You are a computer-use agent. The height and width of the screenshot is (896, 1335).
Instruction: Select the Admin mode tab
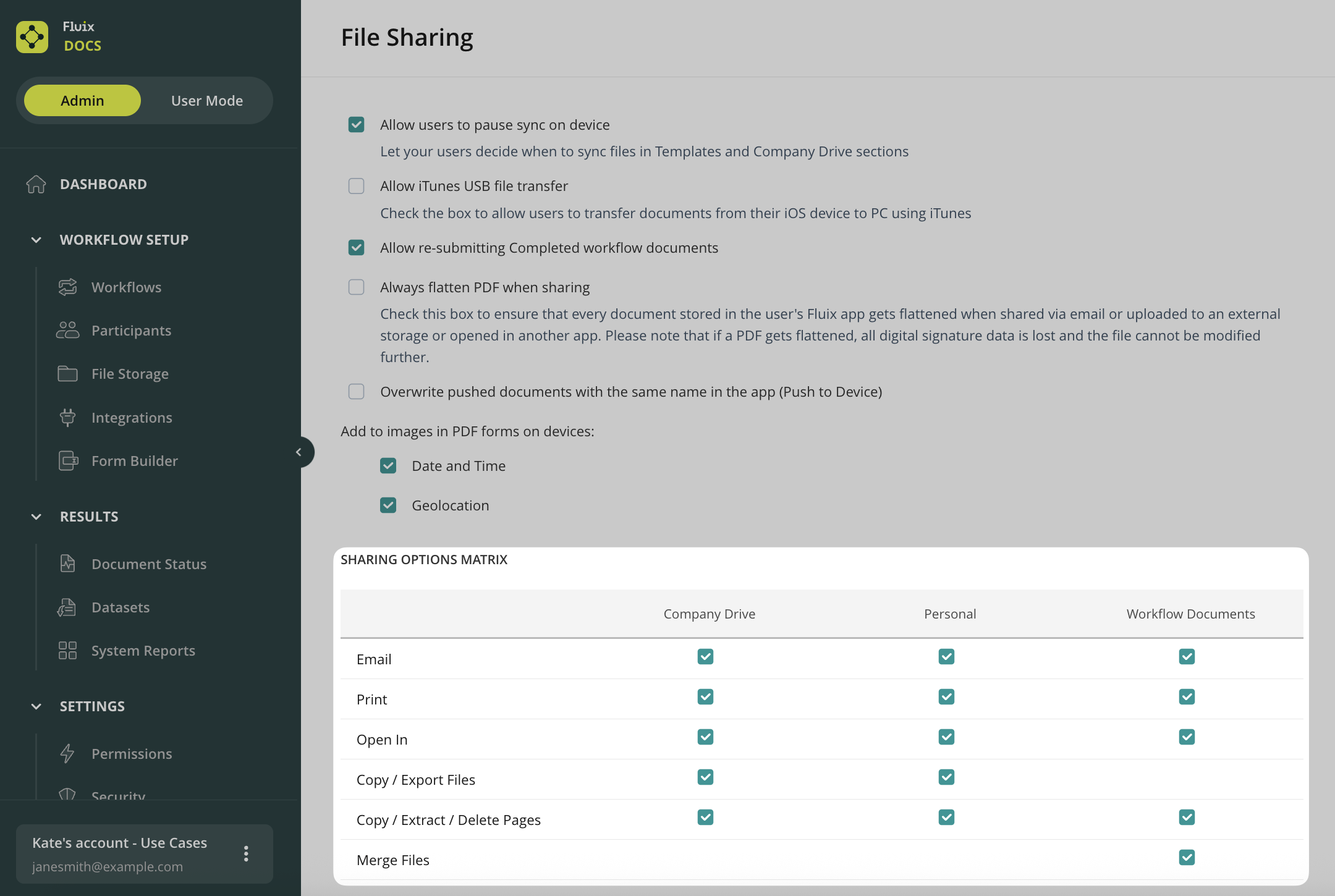tap(82, 101)
